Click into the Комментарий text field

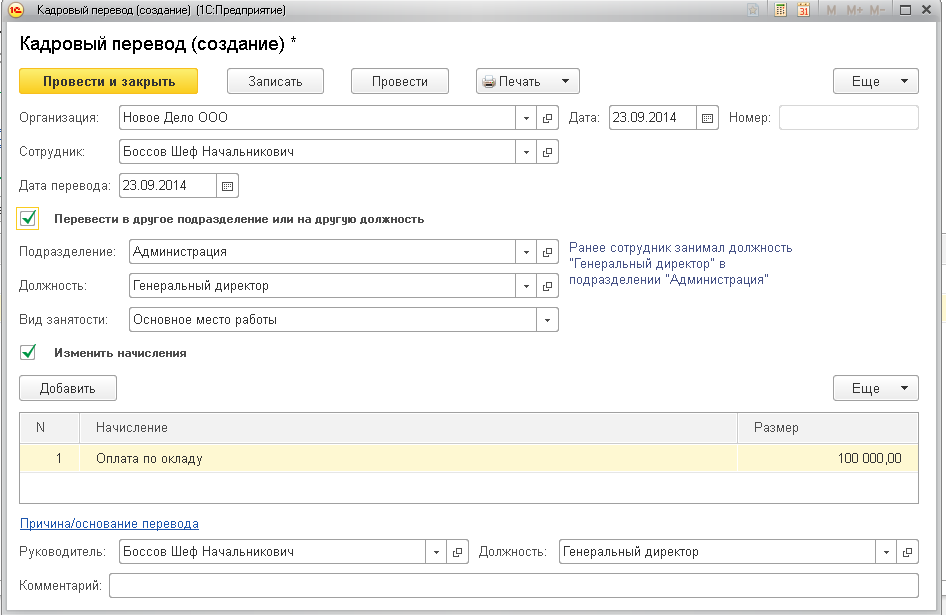point(513,585)
